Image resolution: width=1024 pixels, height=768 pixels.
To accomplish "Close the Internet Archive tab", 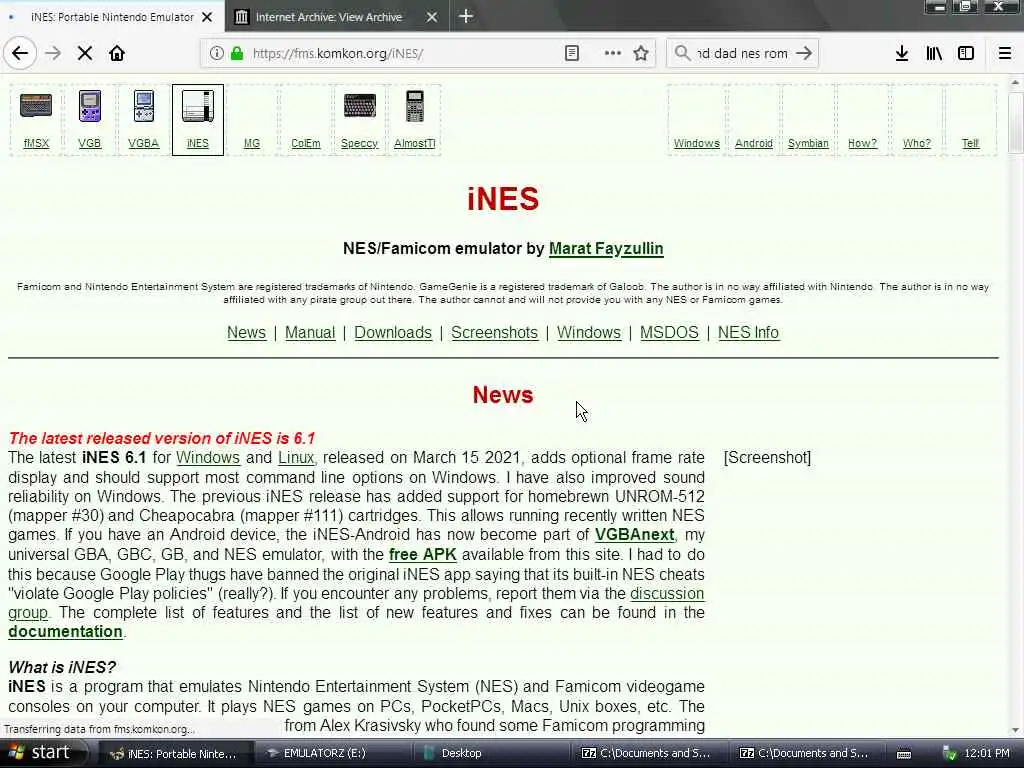I will click(432, 17).
